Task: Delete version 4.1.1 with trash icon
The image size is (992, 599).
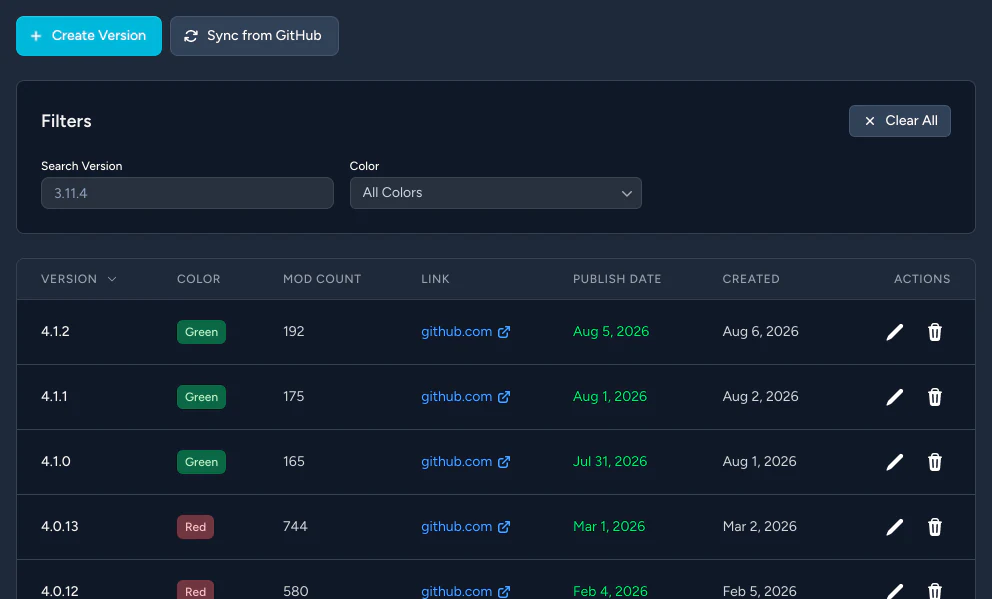Action: [x=934, y=397]
